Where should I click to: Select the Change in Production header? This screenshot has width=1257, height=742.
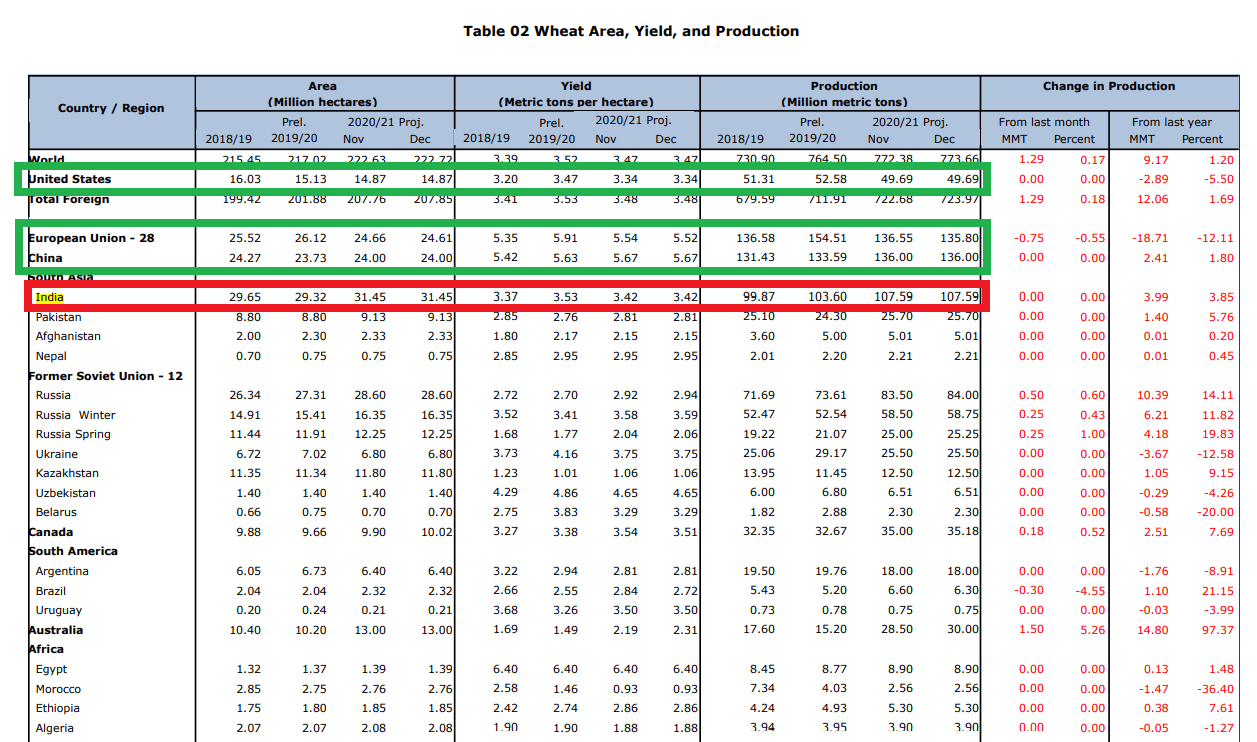(x=1109, y=86)
